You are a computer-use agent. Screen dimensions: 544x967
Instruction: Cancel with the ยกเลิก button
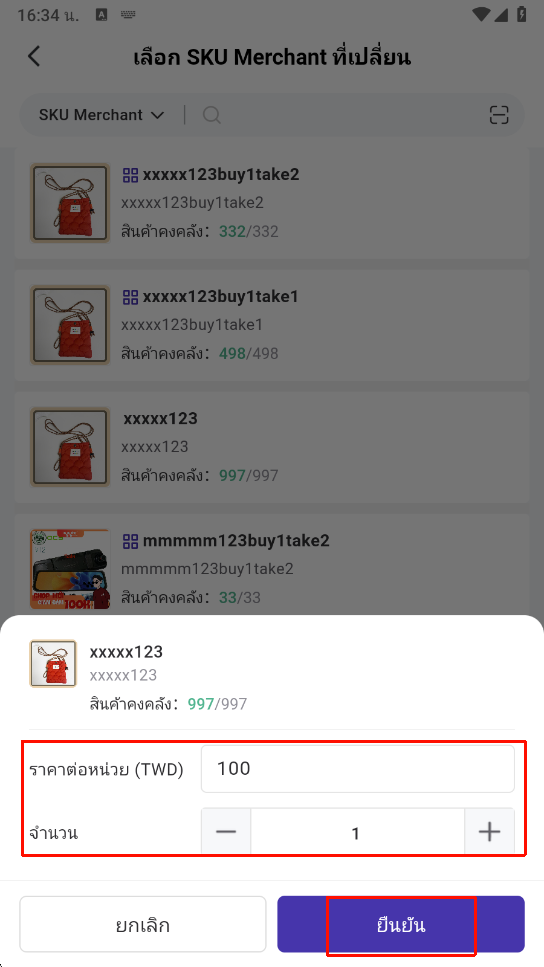[x=142, y=924]
